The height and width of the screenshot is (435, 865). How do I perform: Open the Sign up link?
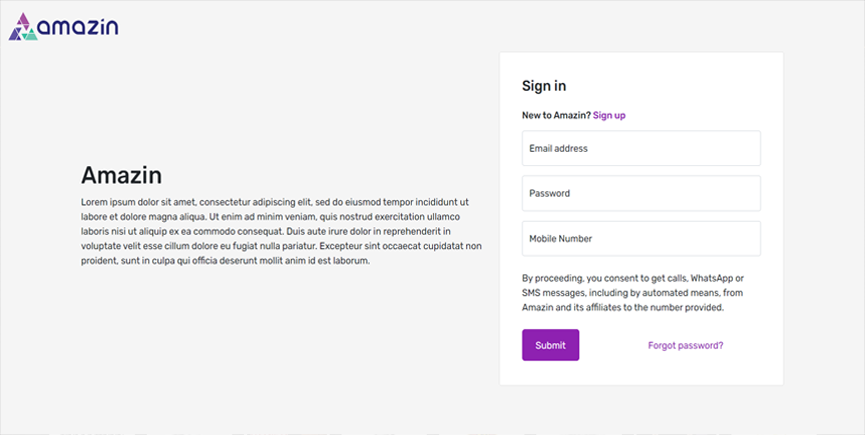[609, 115]
